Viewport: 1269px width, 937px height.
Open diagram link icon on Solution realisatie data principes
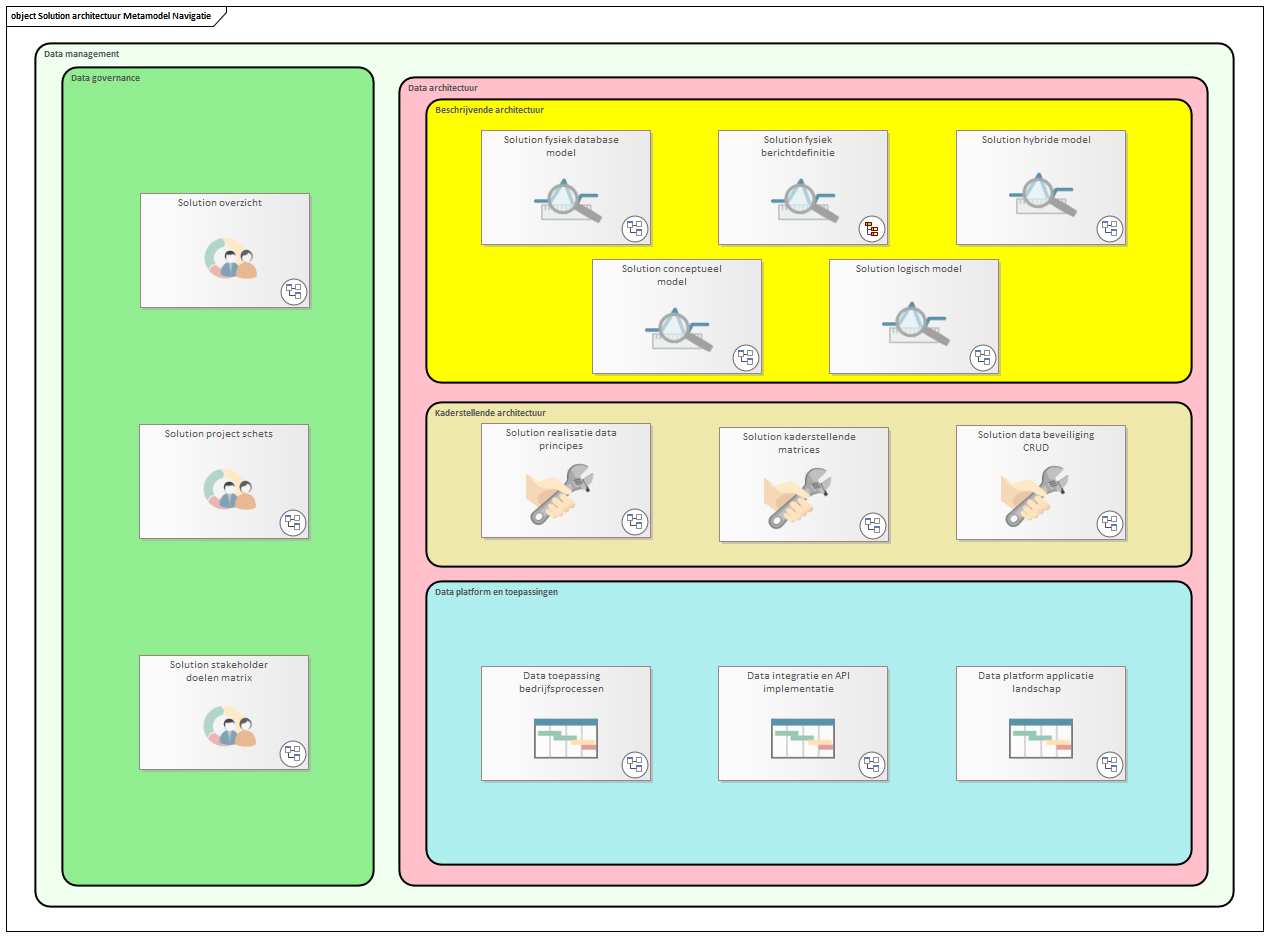[x=635, y=522]
